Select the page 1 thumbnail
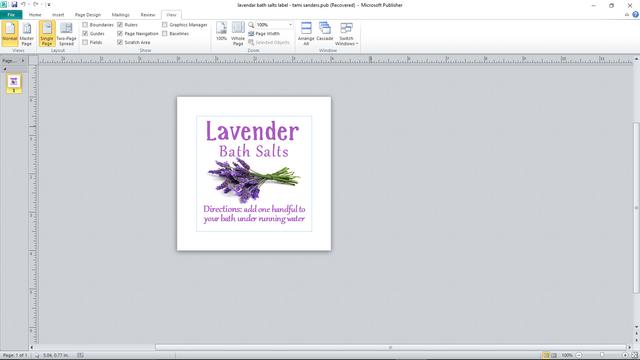The image size is (640, 360). point(14,81)
